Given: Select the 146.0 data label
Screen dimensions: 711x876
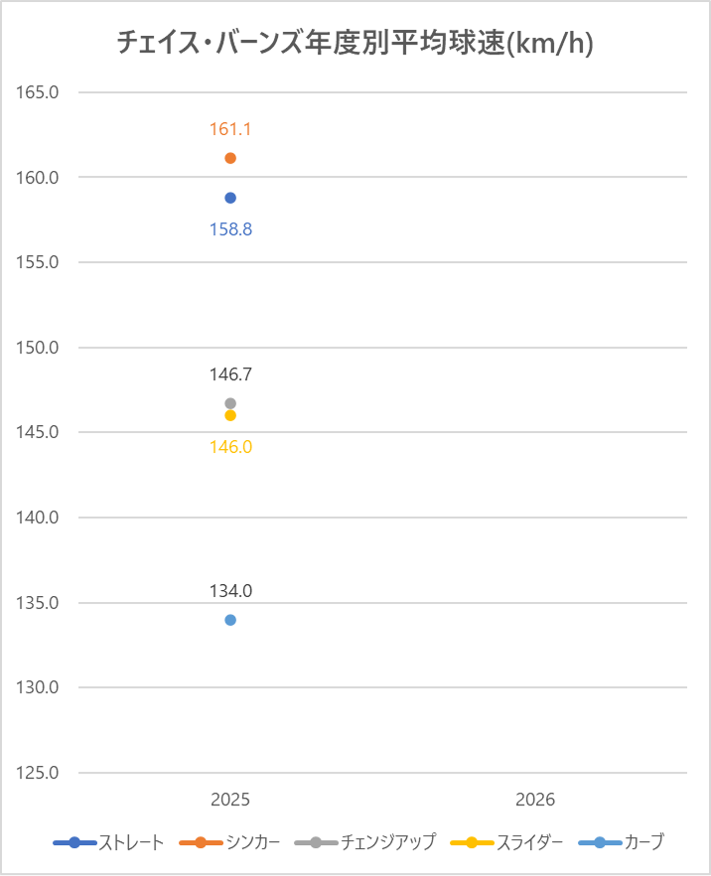Looking at the screenshot, I should pos(230,447).
